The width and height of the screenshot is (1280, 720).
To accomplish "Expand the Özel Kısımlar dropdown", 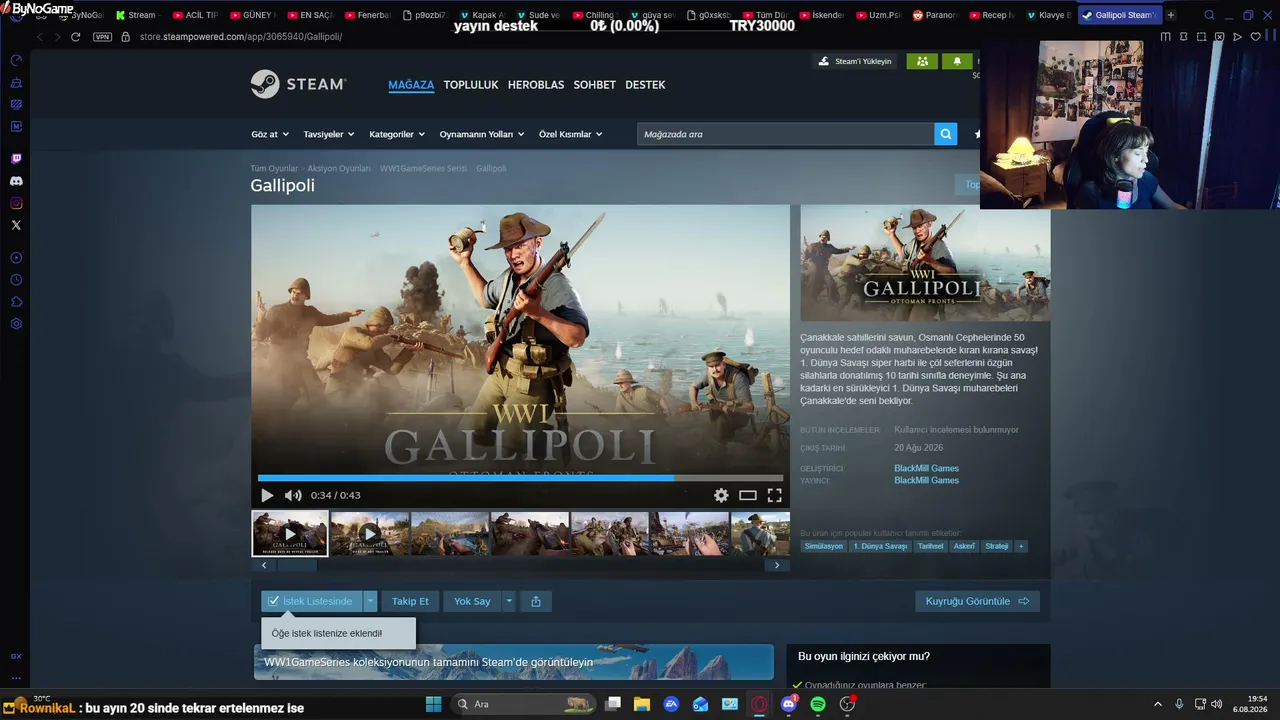I will click(570, 134).
